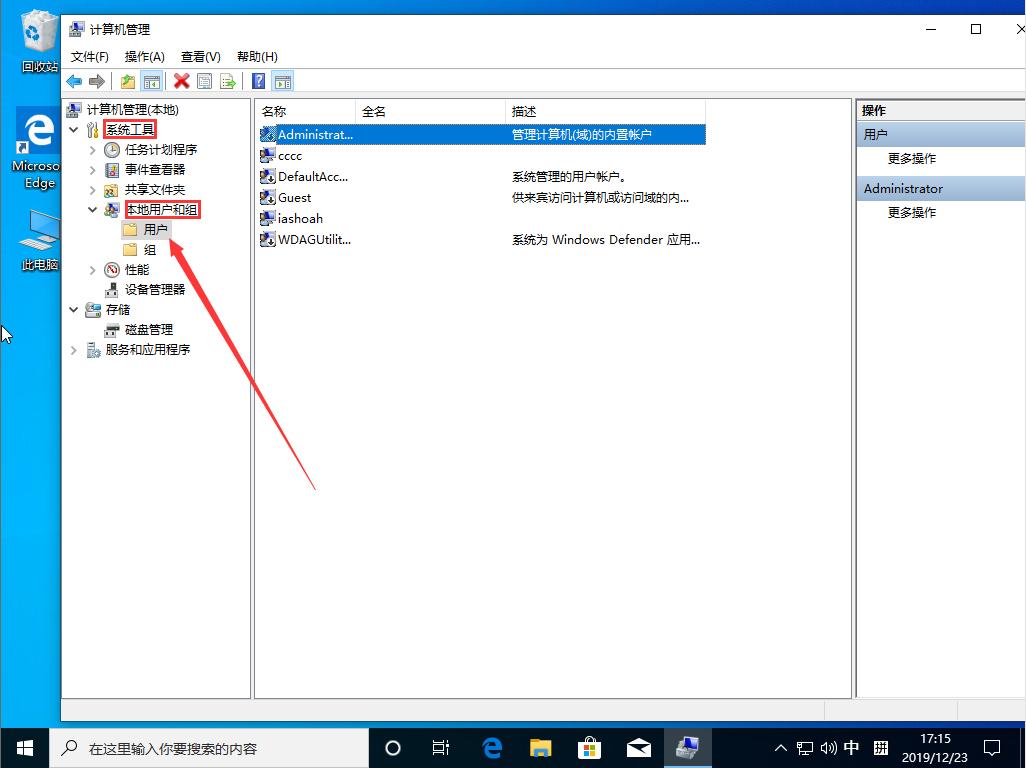Click the red Delete (X) toolbar icon
Image resolution: width=1026 pixels, height=768 pixels.
coord(181,80)
